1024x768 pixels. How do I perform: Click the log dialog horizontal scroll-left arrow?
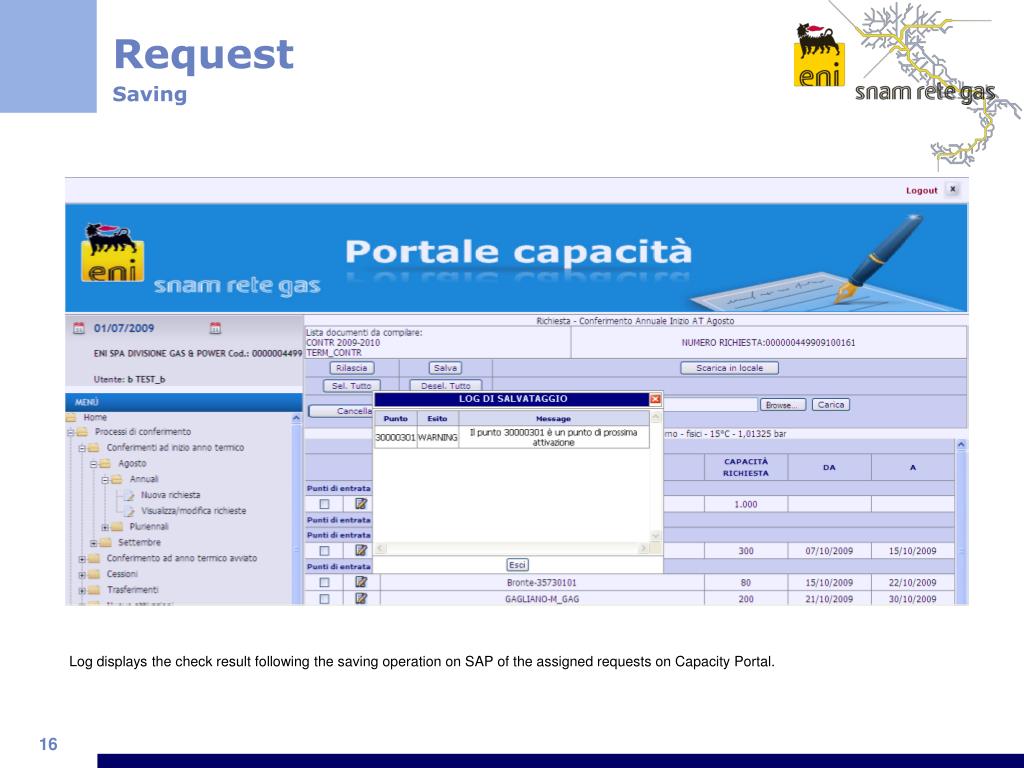coord(380,549)
